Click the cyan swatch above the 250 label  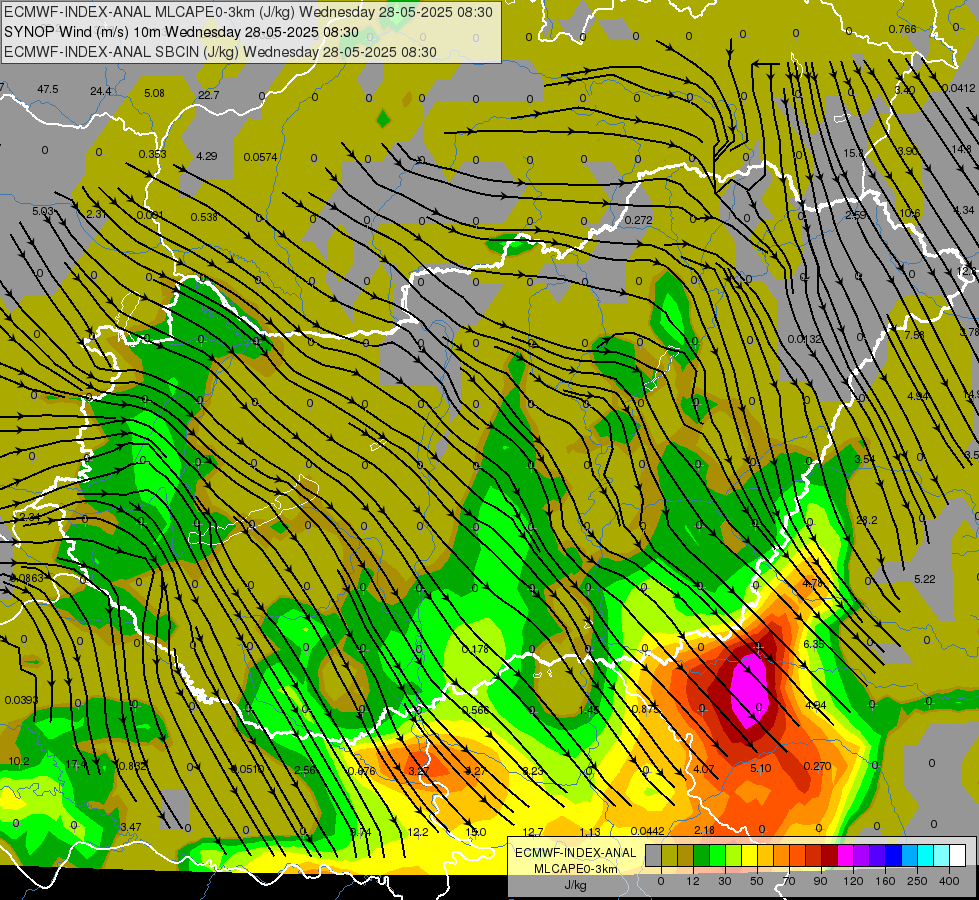click(926, 855)
